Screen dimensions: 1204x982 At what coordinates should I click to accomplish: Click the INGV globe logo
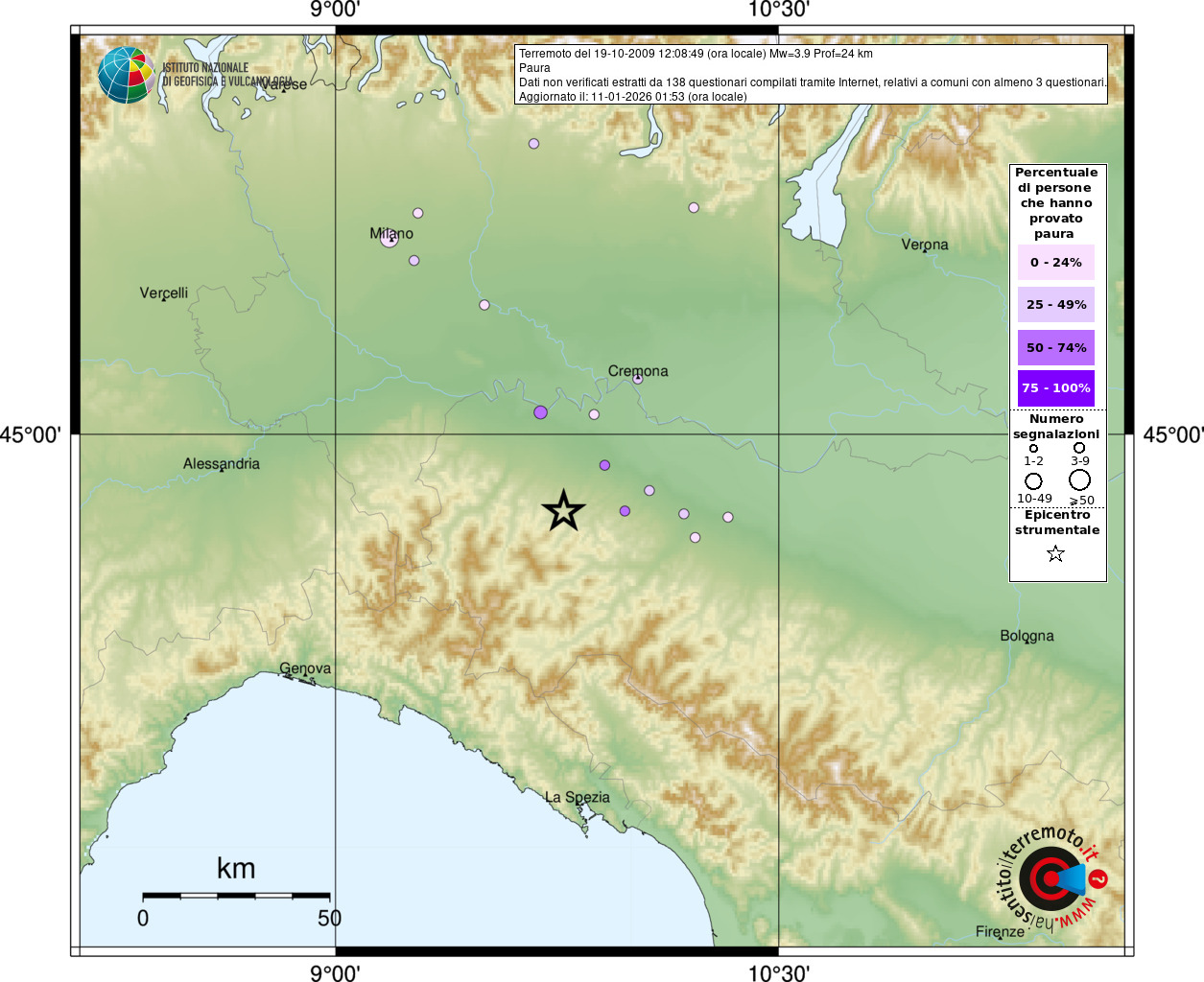[126, 75]
